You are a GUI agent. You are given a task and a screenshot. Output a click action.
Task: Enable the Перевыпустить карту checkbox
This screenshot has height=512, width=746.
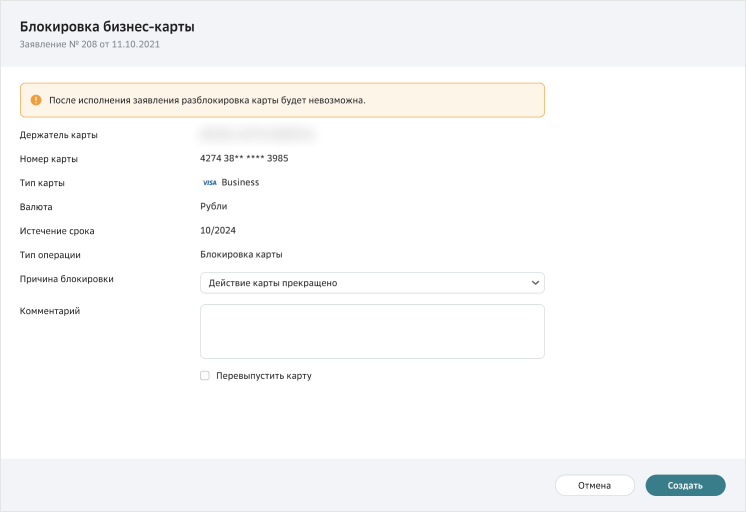click(205, 376)
